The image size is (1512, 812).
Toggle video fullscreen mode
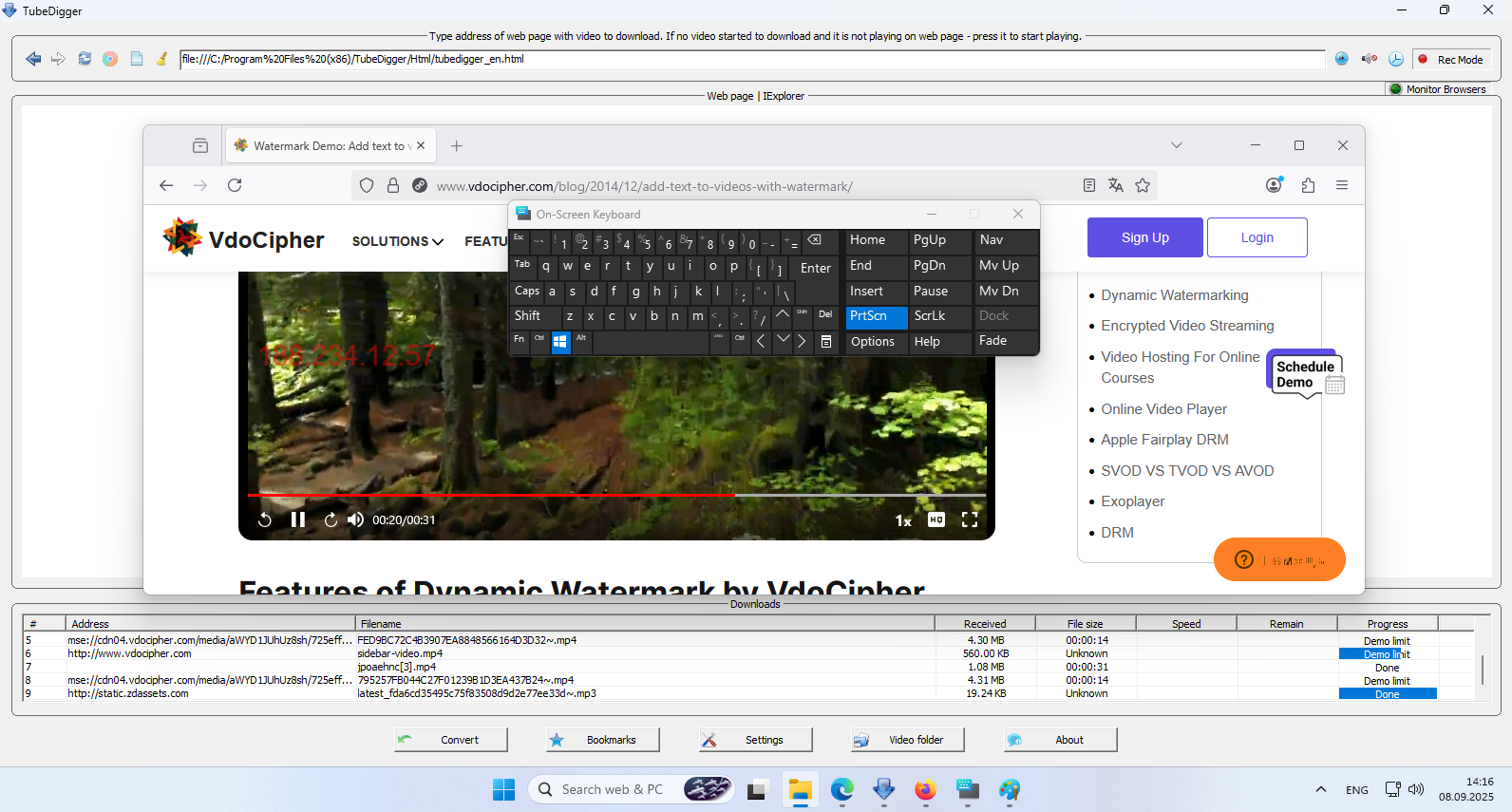970,519
